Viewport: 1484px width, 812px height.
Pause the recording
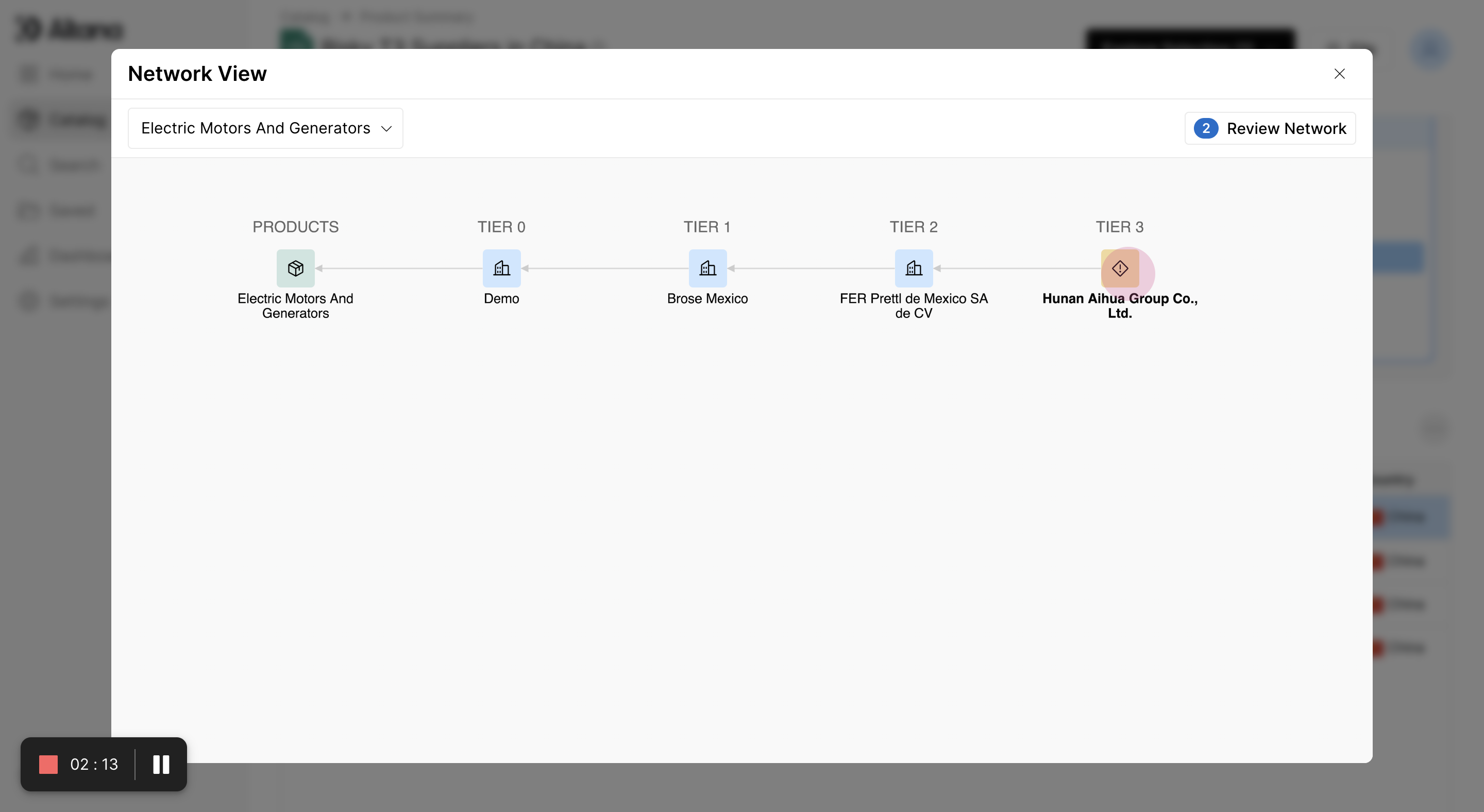161,764
